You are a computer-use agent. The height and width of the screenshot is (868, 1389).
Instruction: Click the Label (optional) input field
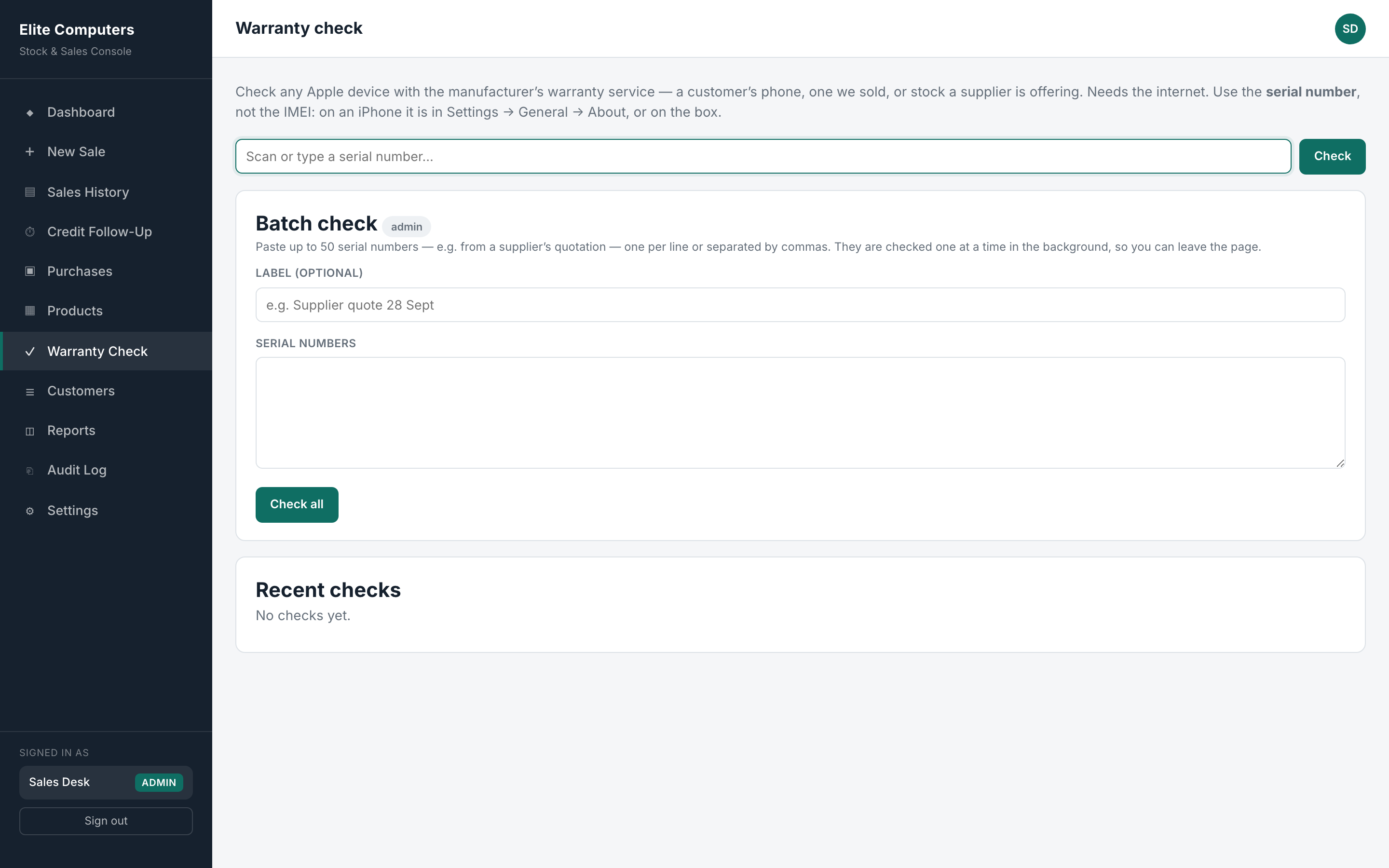click(x=800, y=305)
